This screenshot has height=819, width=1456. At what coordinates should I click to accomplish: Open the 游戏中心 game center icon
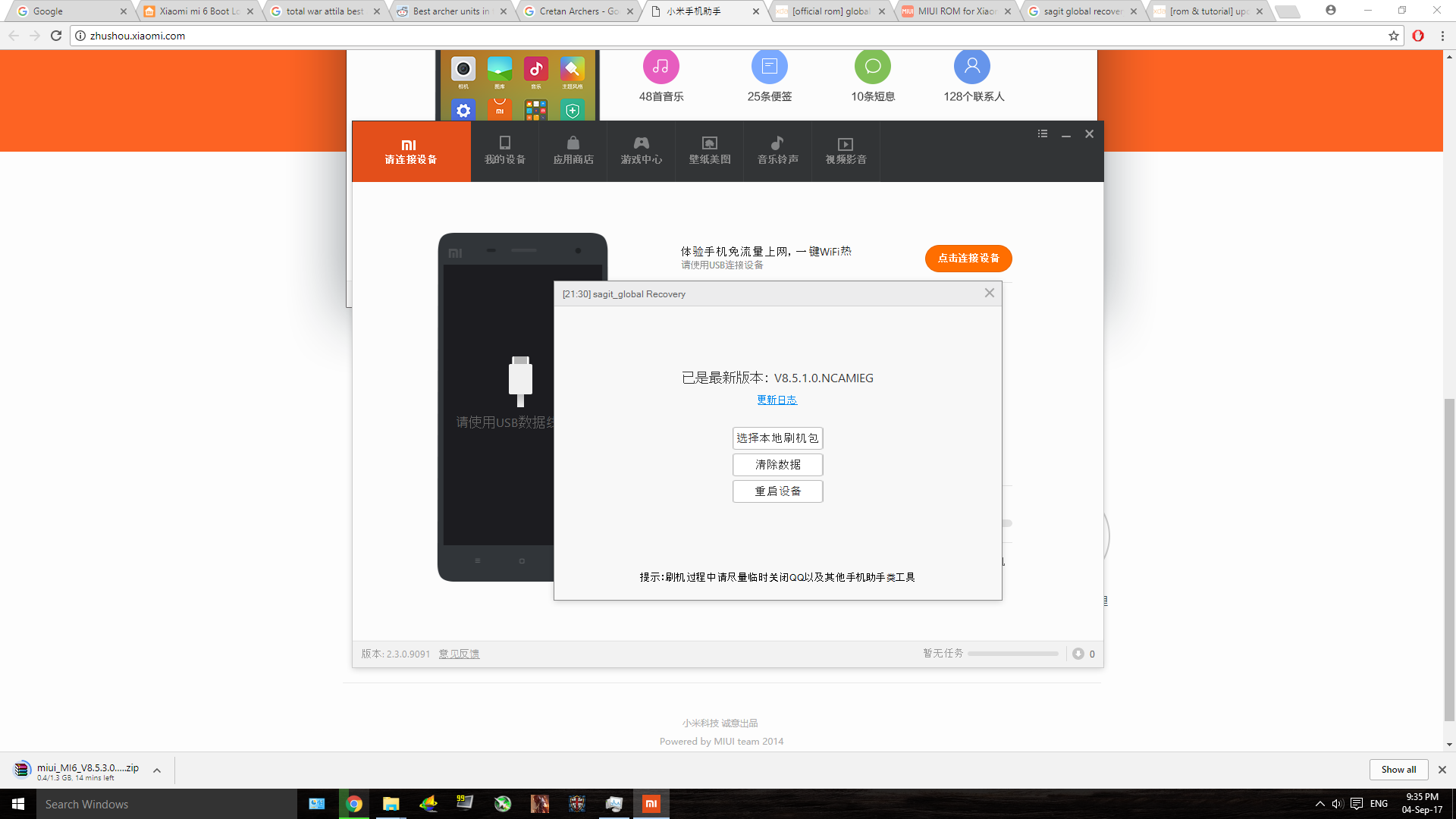pyautogui.click(x=642, y=143)
